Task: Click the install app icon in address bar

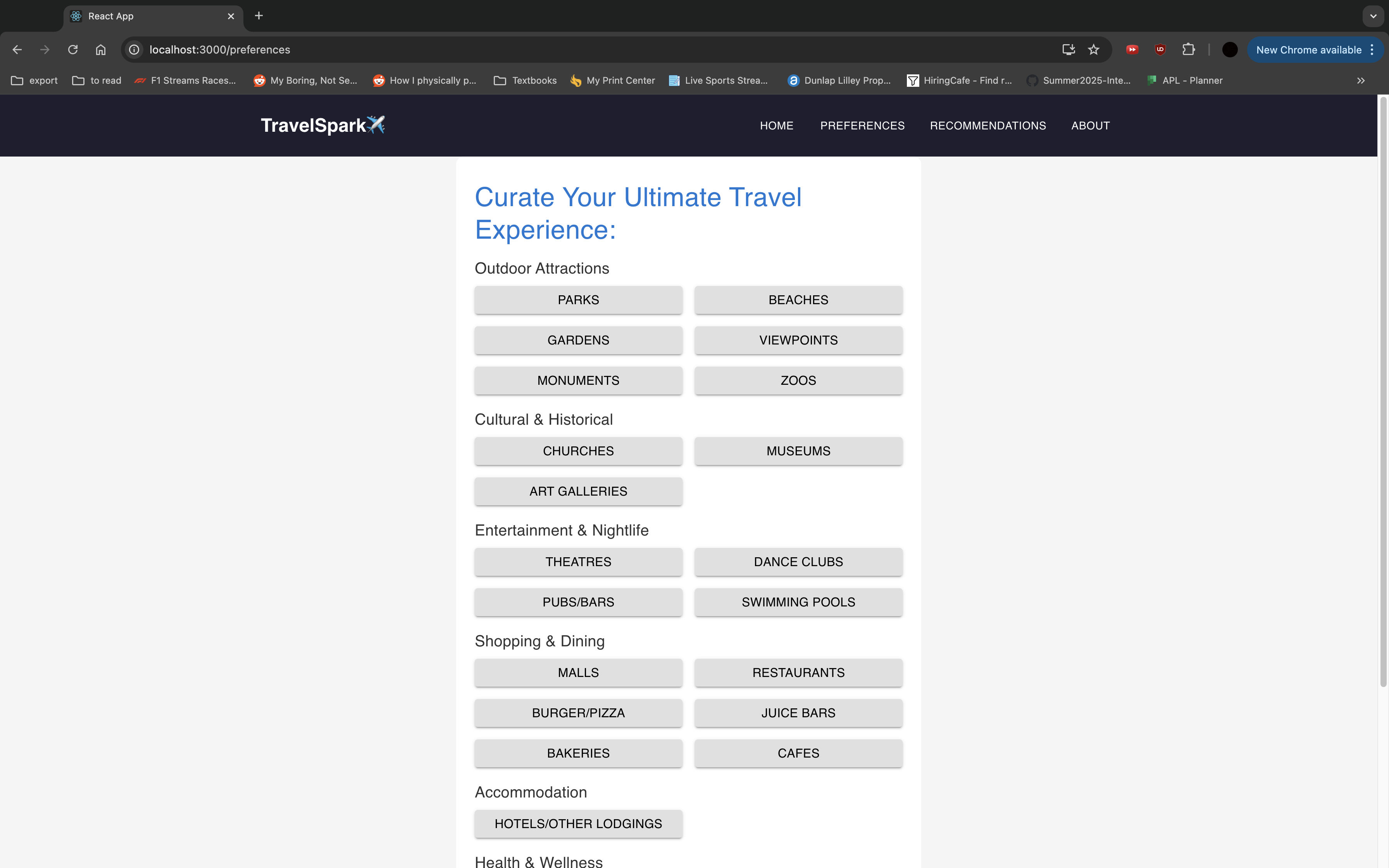Action: coord(1068,50)
